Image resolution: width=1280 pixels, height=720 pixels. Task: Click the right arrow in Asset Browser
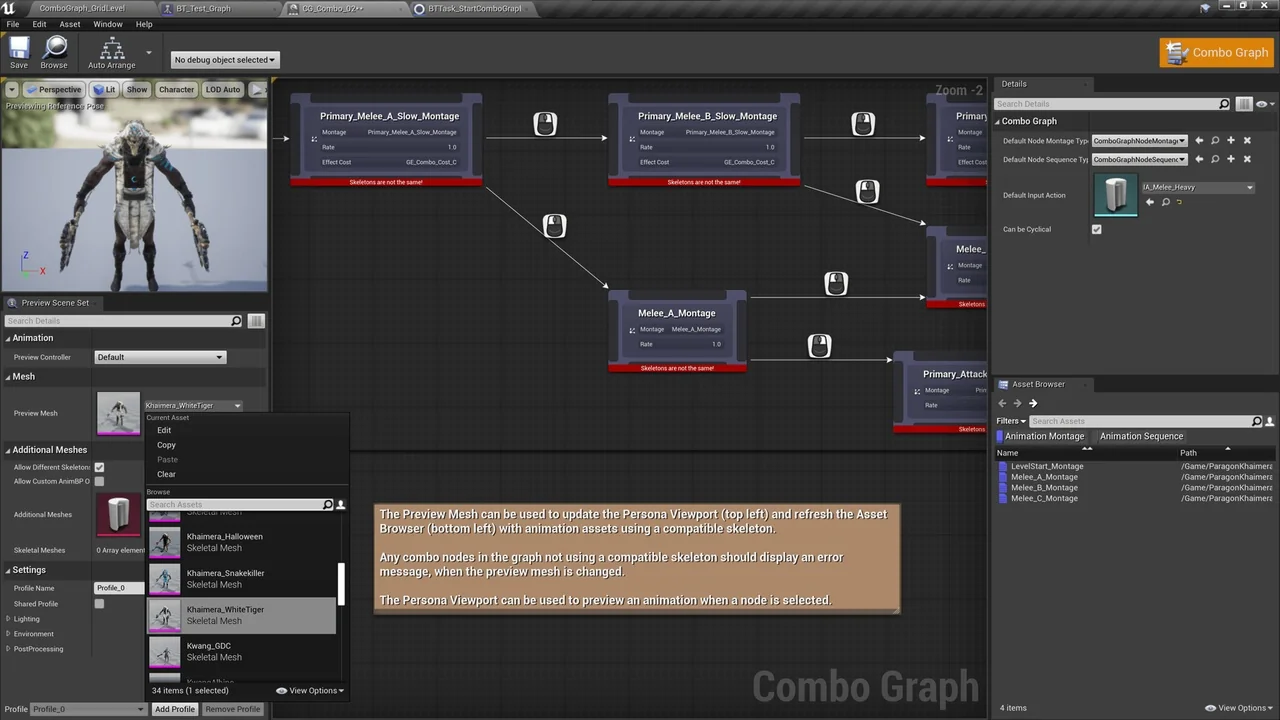click(1033, 402)
